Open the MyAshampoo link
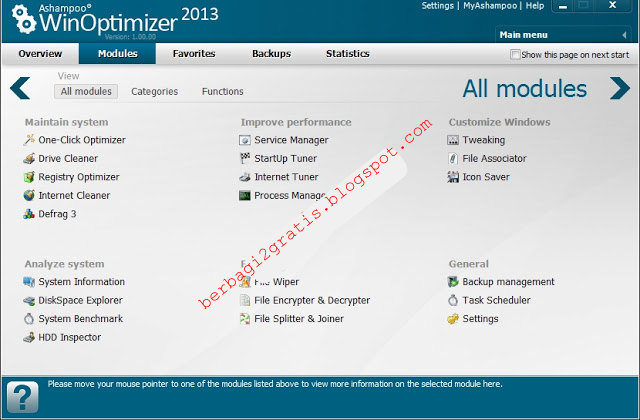 [490, 6]
